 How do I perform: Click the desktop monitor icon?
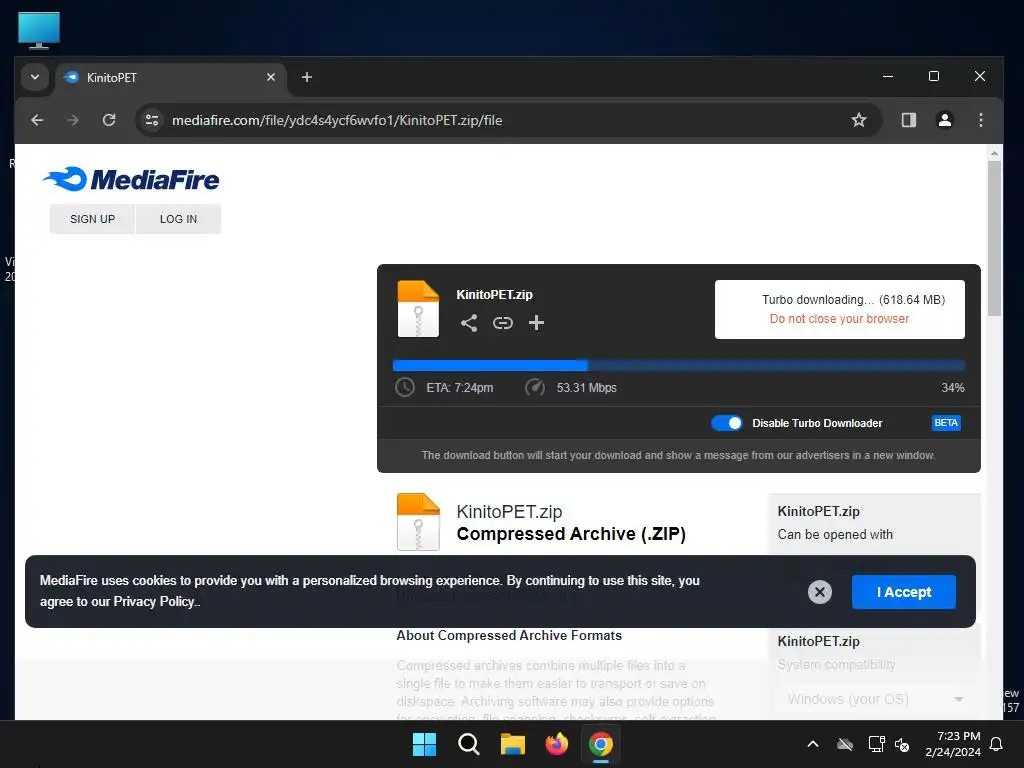pos(39,30)
